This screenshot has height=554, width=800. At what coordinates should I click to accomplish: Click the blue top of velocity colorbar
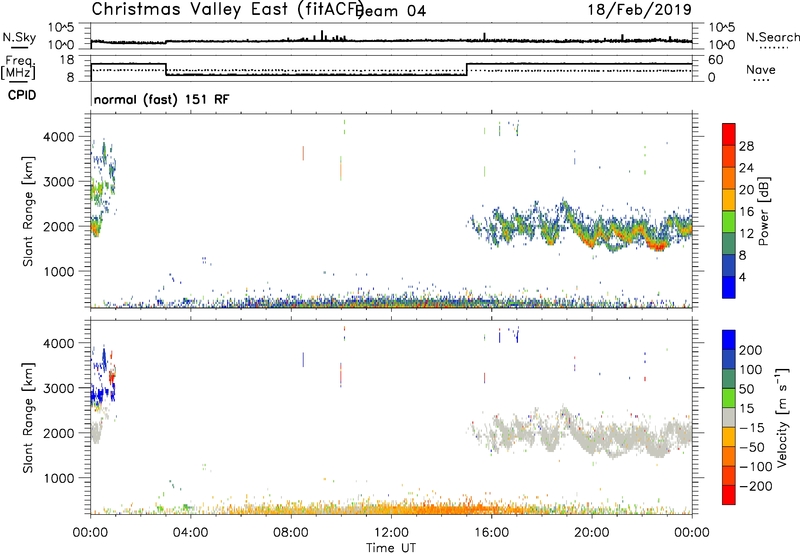[729, 340]
